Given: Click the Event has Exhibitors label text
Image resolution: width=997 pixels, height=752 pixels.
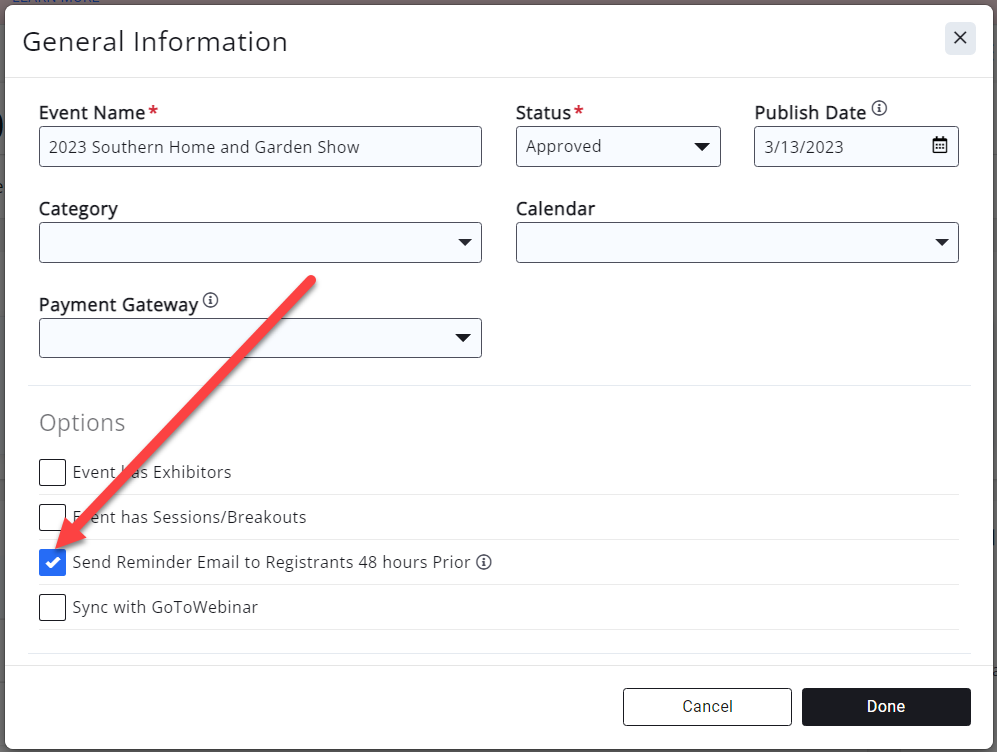Looking at the screenshot, I should pos(152,472).
